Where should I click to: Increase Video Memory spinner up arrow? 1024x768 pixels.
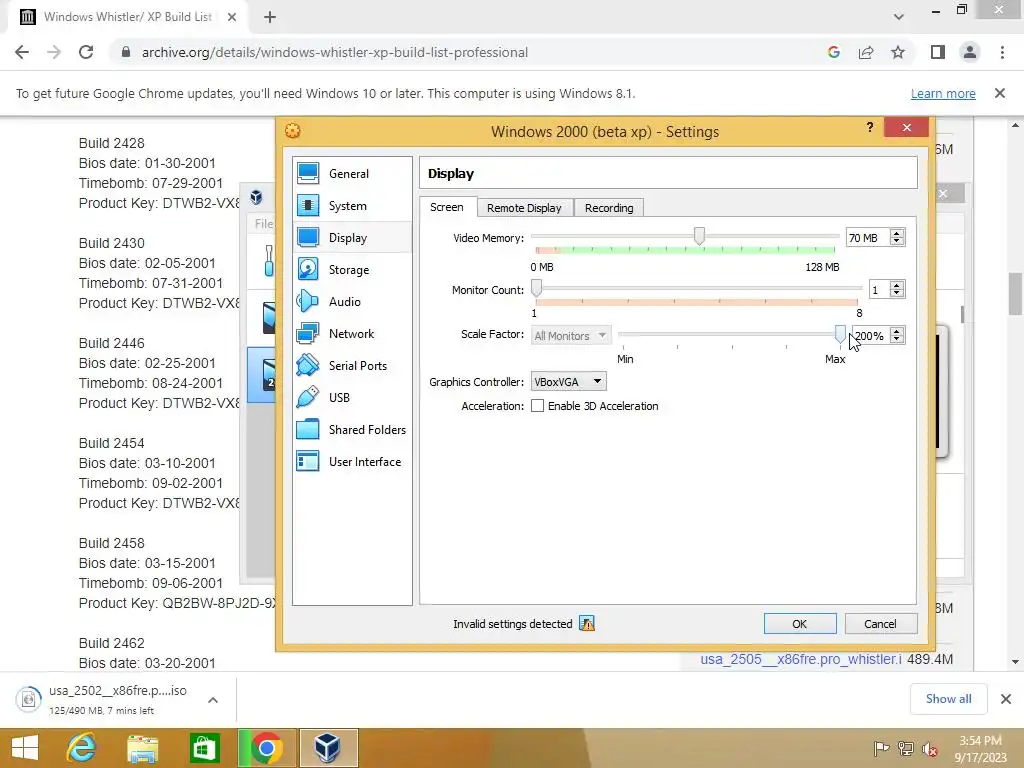[x=897, y=233]
